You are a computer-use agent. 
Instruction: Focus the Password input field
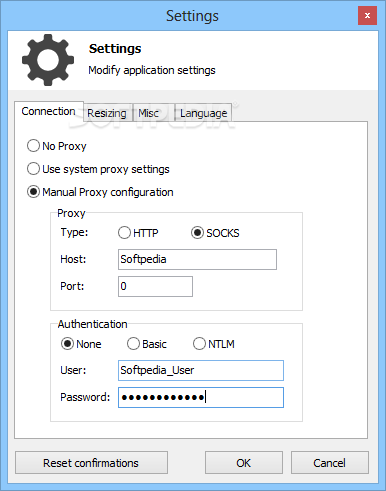click(201, 397)
